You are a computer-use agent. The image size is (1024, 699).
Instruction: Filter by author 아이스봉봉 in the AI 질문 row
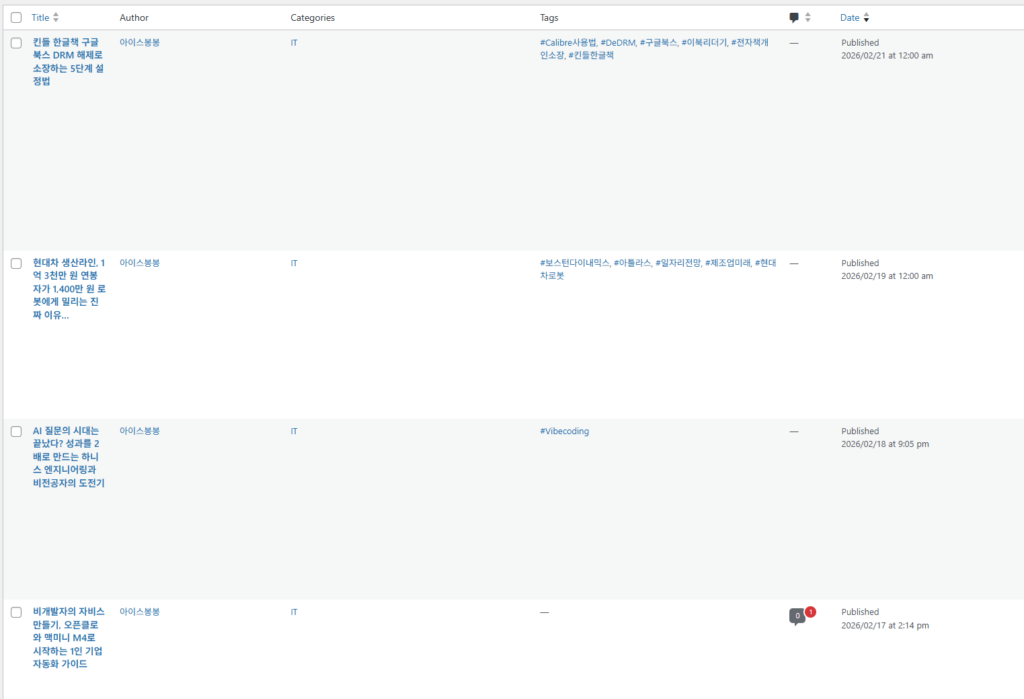click(140, 431)
